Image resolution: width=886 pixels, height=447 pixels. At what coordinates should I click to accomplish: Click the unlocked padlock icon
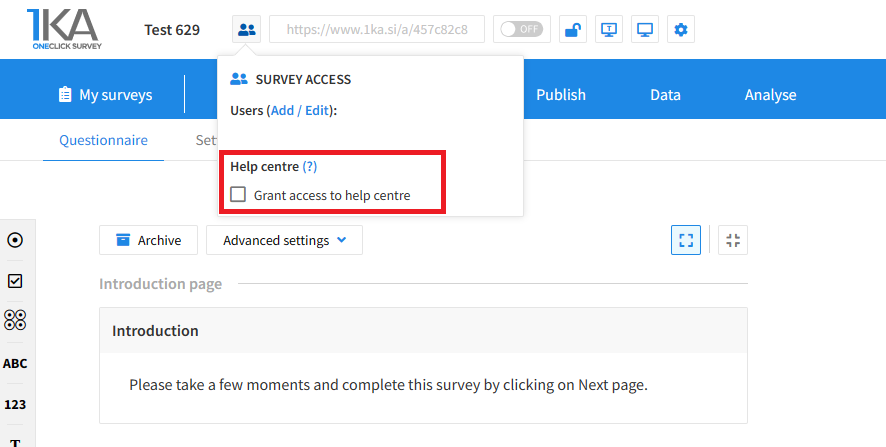click(x=573, y=29)
